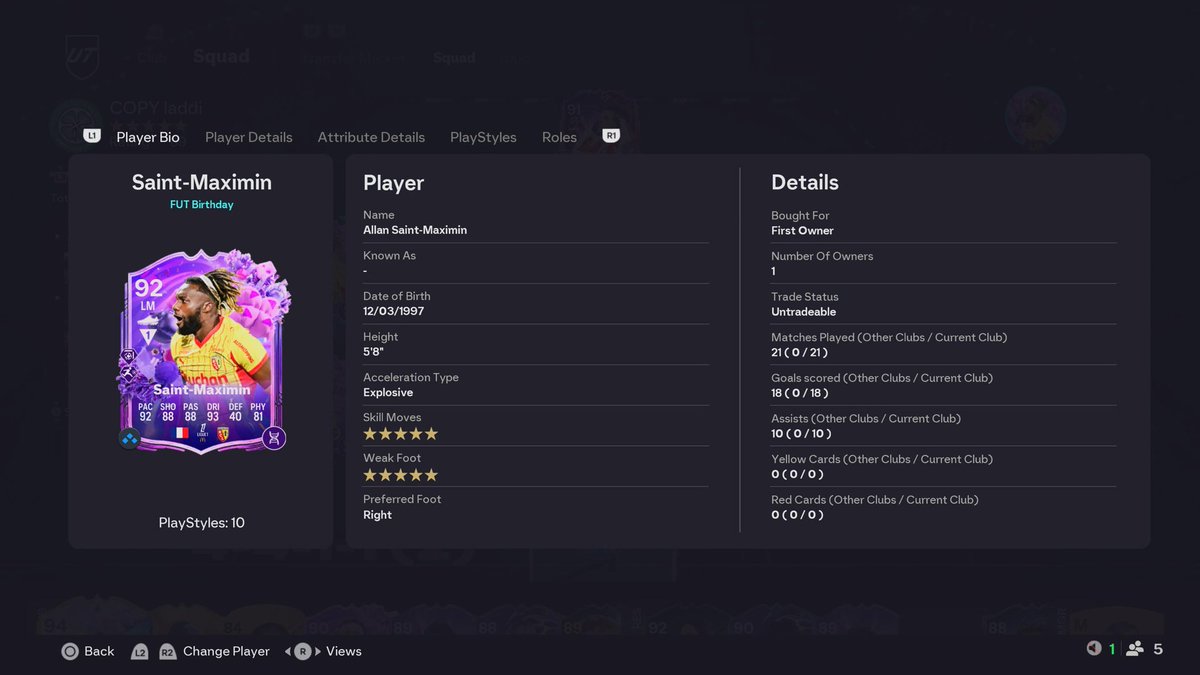Click the Red Cards row label
Image resolution: width=1200 pixels, height=675 pixels.
[875, 499]
